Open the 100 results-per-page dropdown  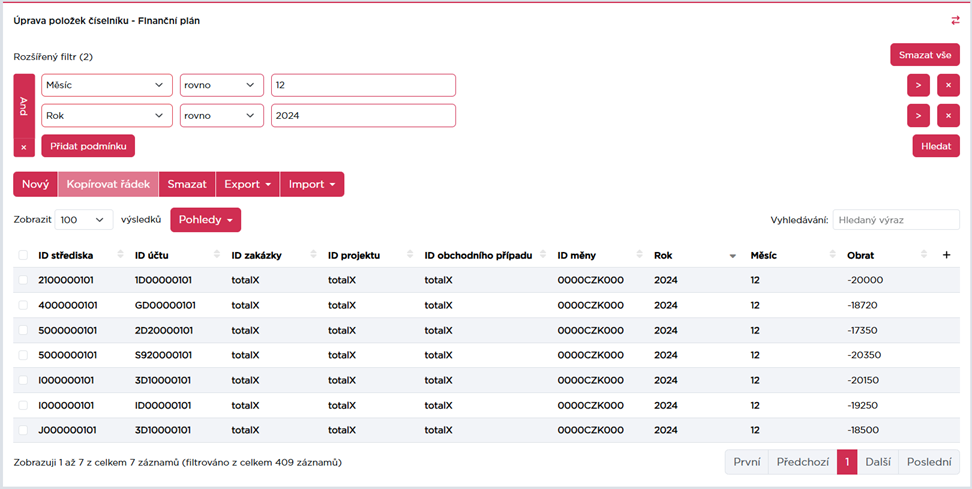tap(84, 219)
